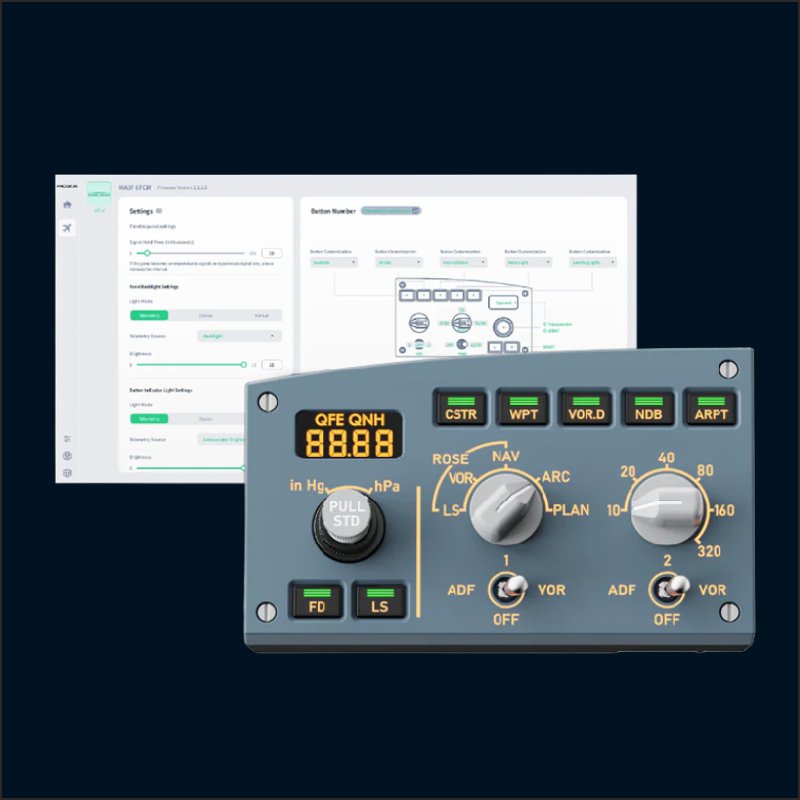Open the first Button Customization dropdown
The image size is (800, 800).
334,262
